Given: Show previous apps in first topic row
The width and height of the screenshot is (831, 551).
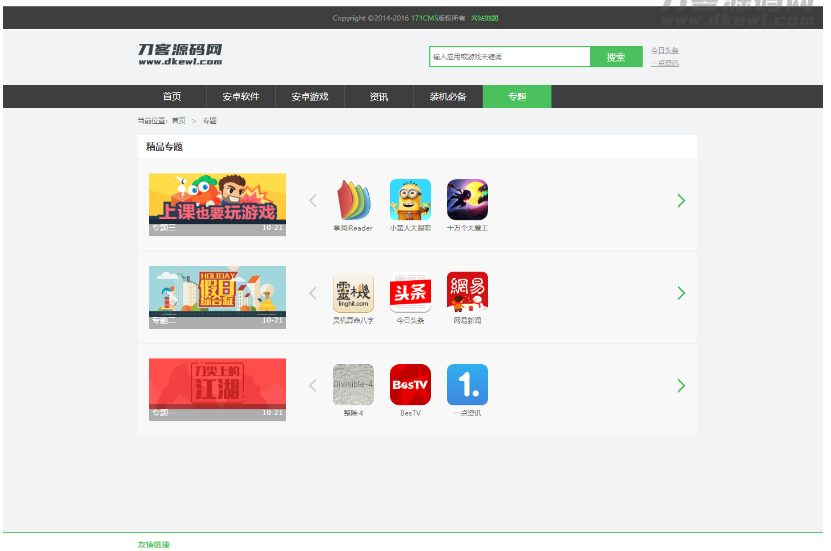Looking at the screenshot, I should pos(313,201).
